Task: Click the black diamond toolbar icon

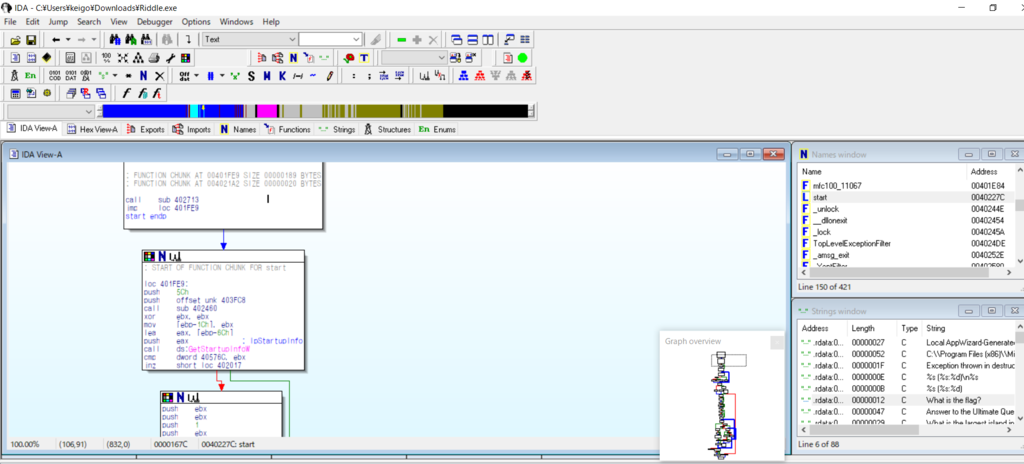Action: point(46,58)
